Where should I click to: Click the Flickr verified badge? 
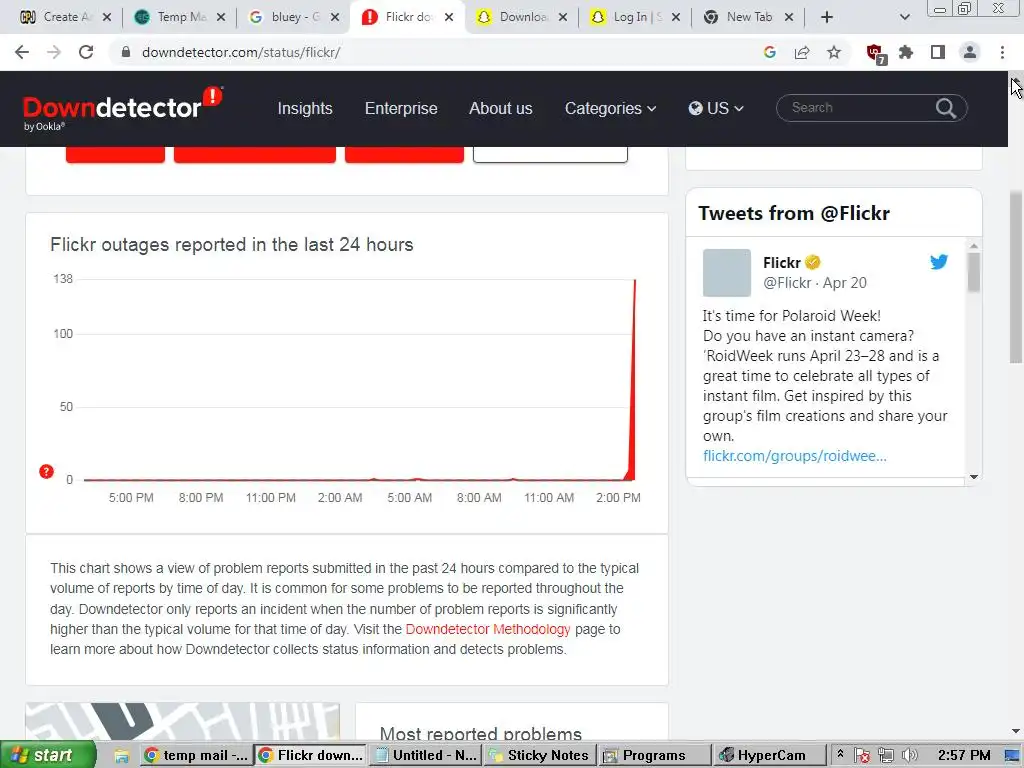[812, 263]
